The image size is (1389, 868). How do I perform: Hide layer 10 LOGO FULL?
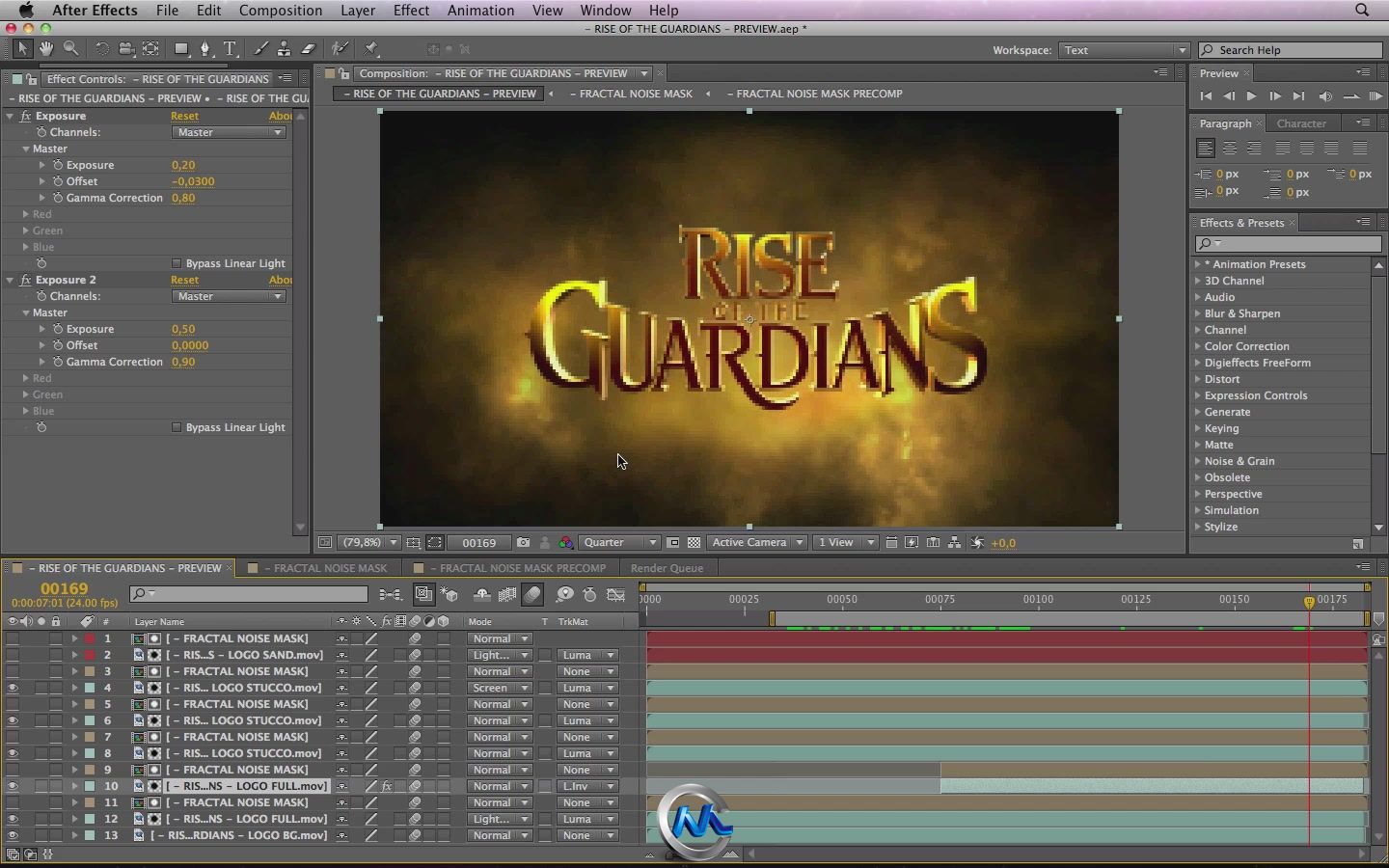pyautogui.click(x=13, y=786)
